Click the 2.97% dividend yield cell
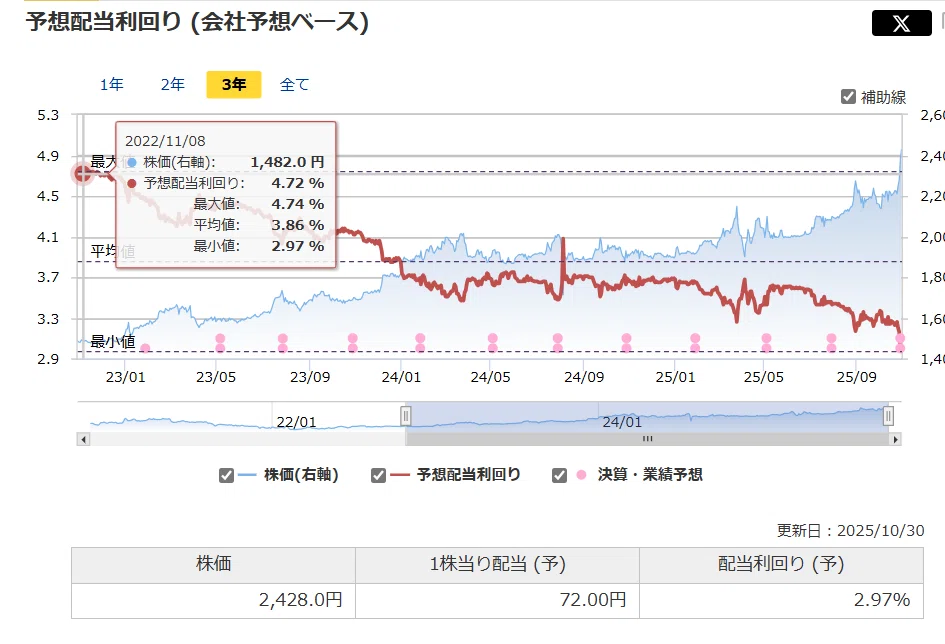The width and height of the screenshot is (945, 644). 781,600
